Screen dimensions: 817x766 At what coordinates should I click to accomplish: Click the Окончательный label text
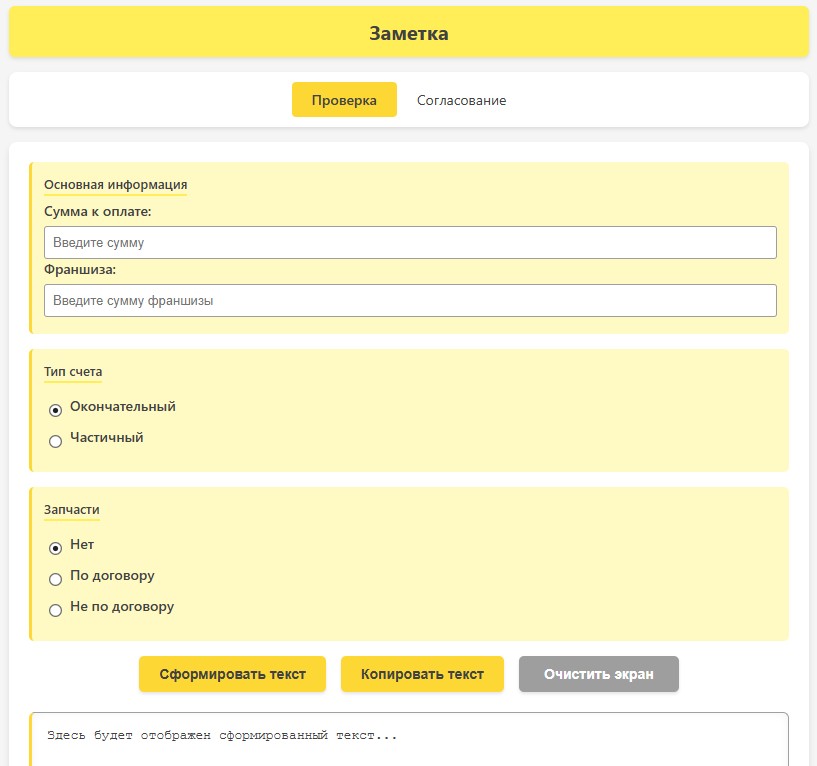(123, 407)
